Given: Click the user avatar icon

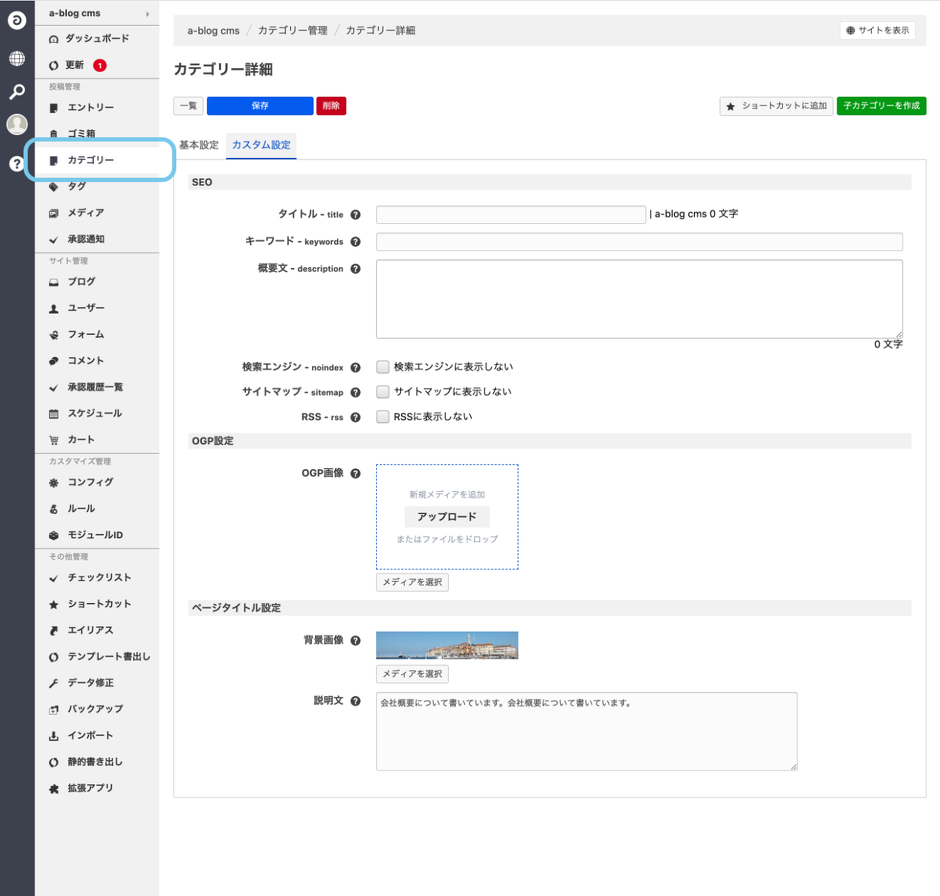Looking at the screenshot, I should click(x=17, y=125).
